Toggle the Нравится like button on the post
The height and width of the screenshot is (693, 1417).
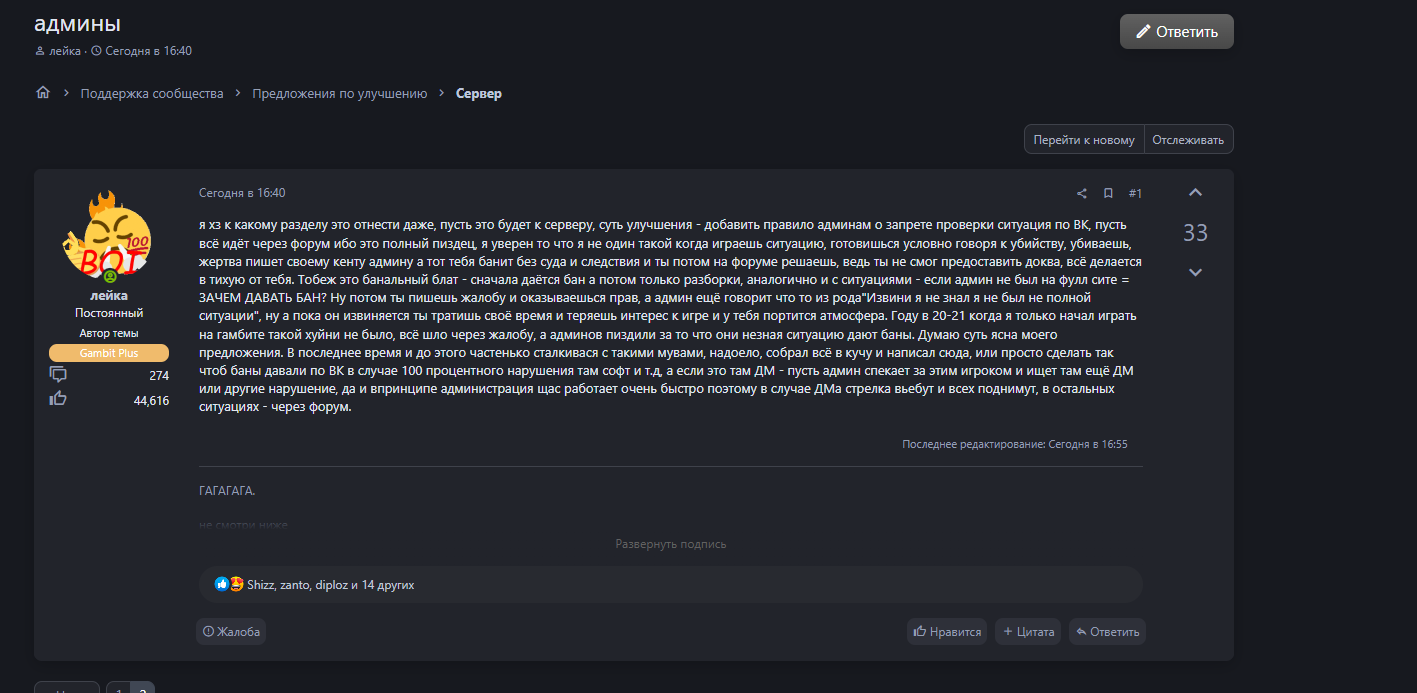946,632
